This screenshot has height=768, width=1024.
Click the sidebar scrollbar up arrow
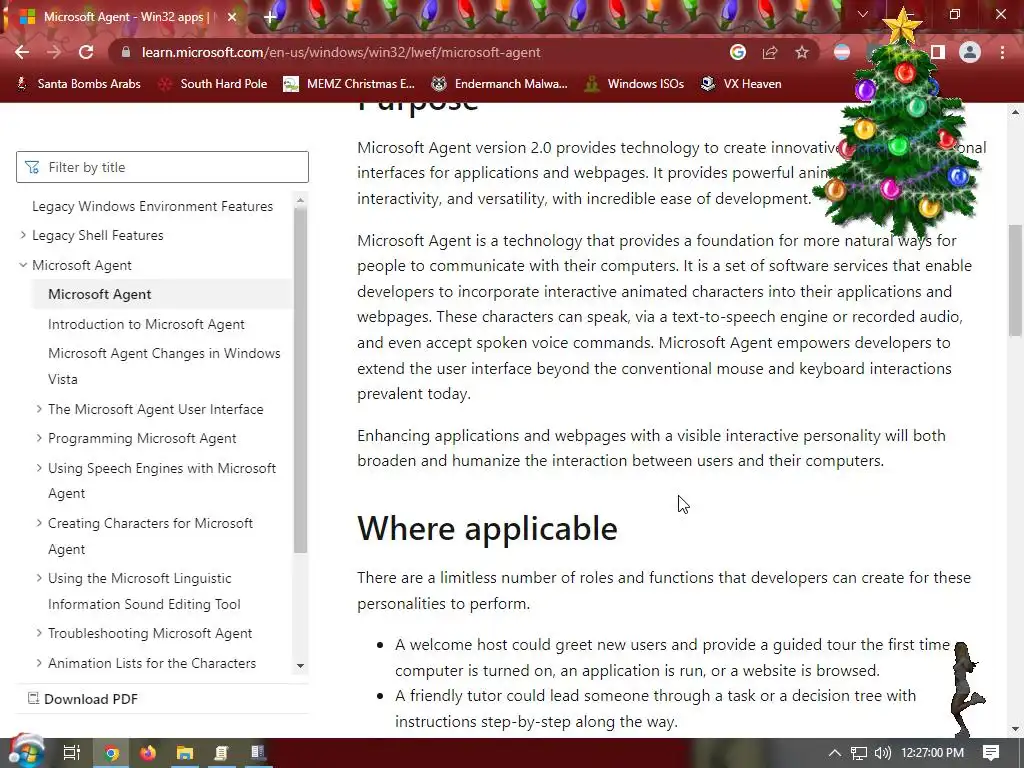click(x=300, y=200)
